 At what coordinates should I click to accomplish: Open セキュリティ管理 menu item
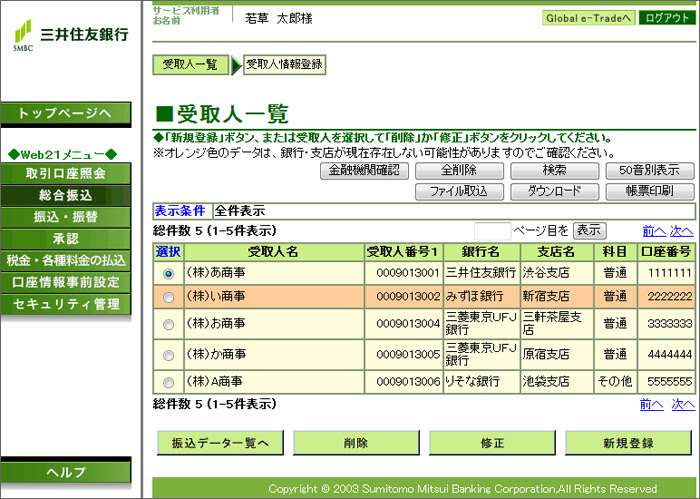66,304
